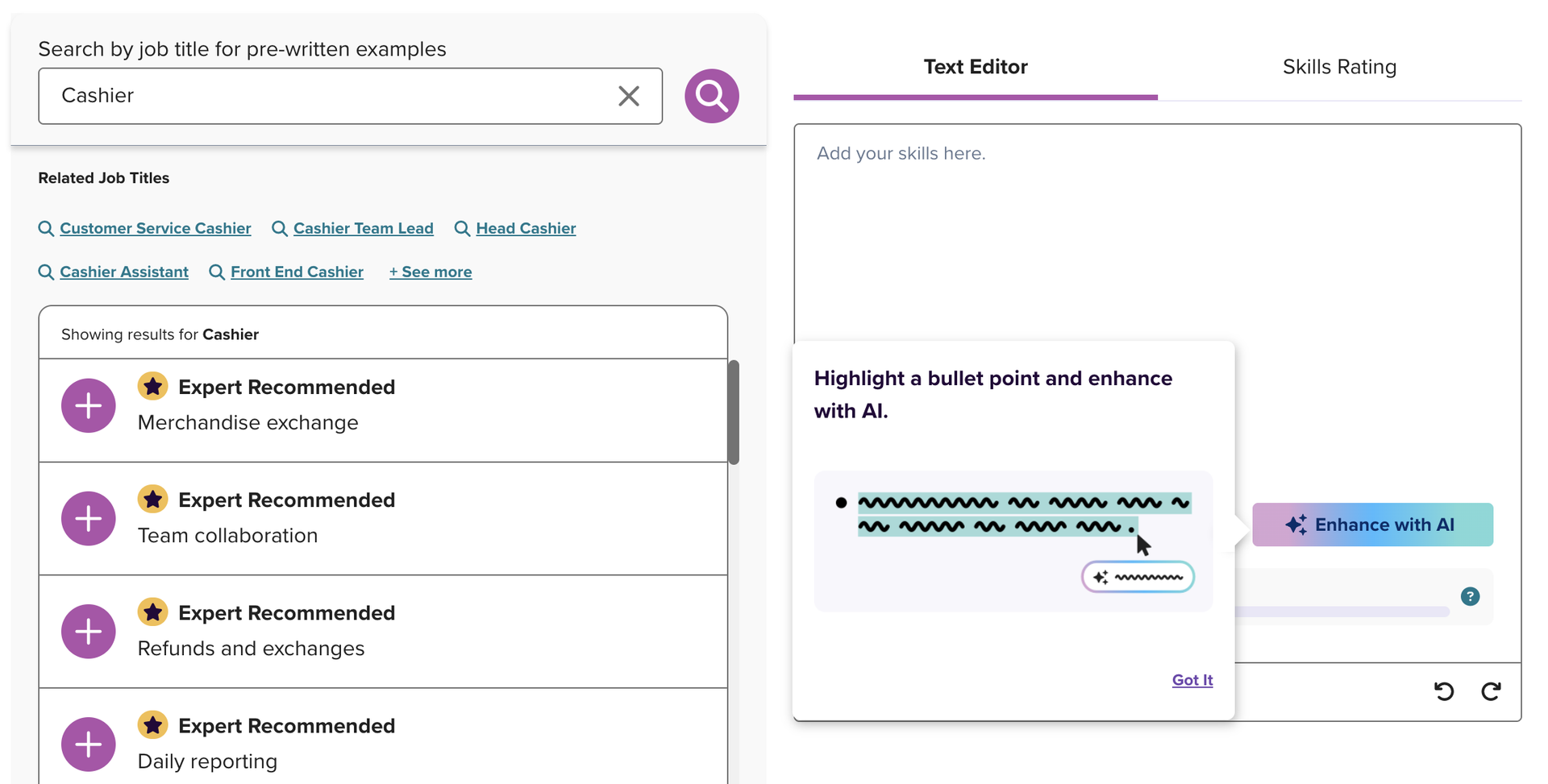The width and height of the screenshot is (1548, 784).
Task: Switch to the Skills Rating tab
Action: [1338, 67]
